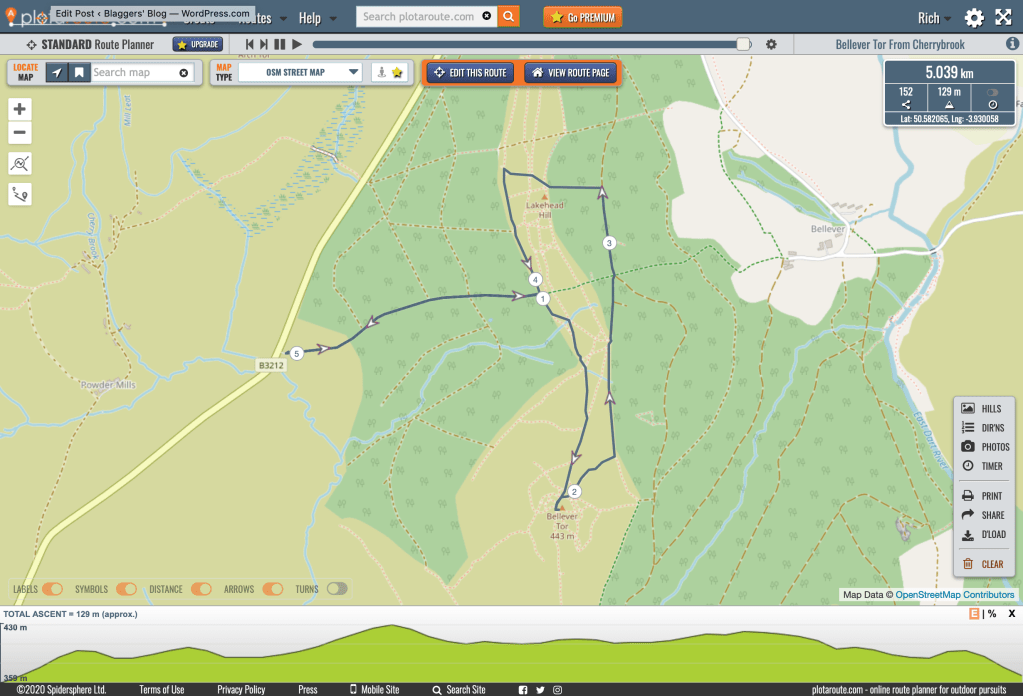Open settings with the gear icon
1023x696 pixels.
pos(974,18)
